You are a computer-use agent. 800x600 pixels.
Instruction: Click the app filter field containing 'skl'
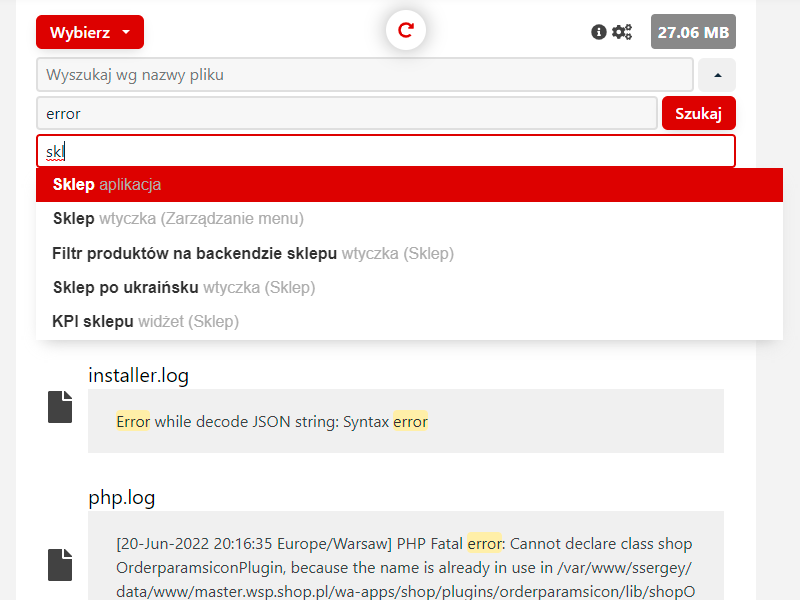(x=386, y=152)
